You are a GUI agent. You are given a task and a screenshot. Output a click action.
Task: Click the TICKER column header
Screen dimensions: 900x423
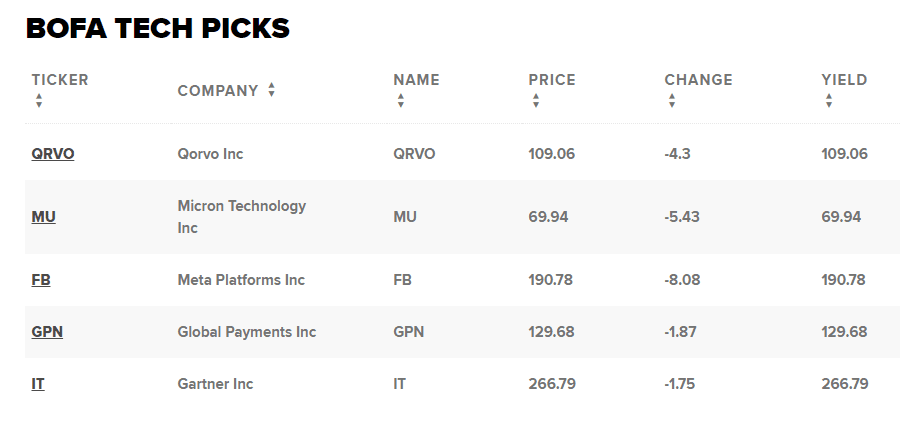tap(60, 80)
